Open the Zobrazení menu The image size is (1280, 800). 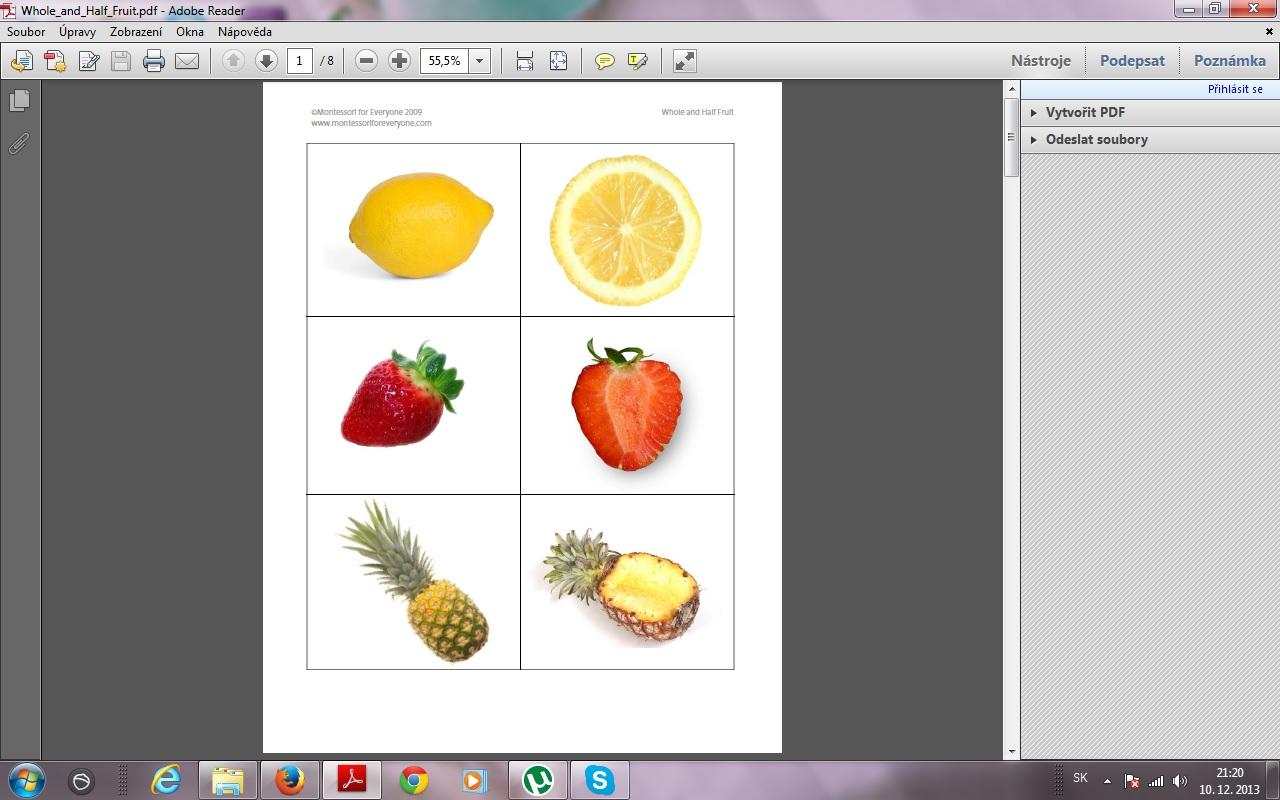click(x=136, y=32)
